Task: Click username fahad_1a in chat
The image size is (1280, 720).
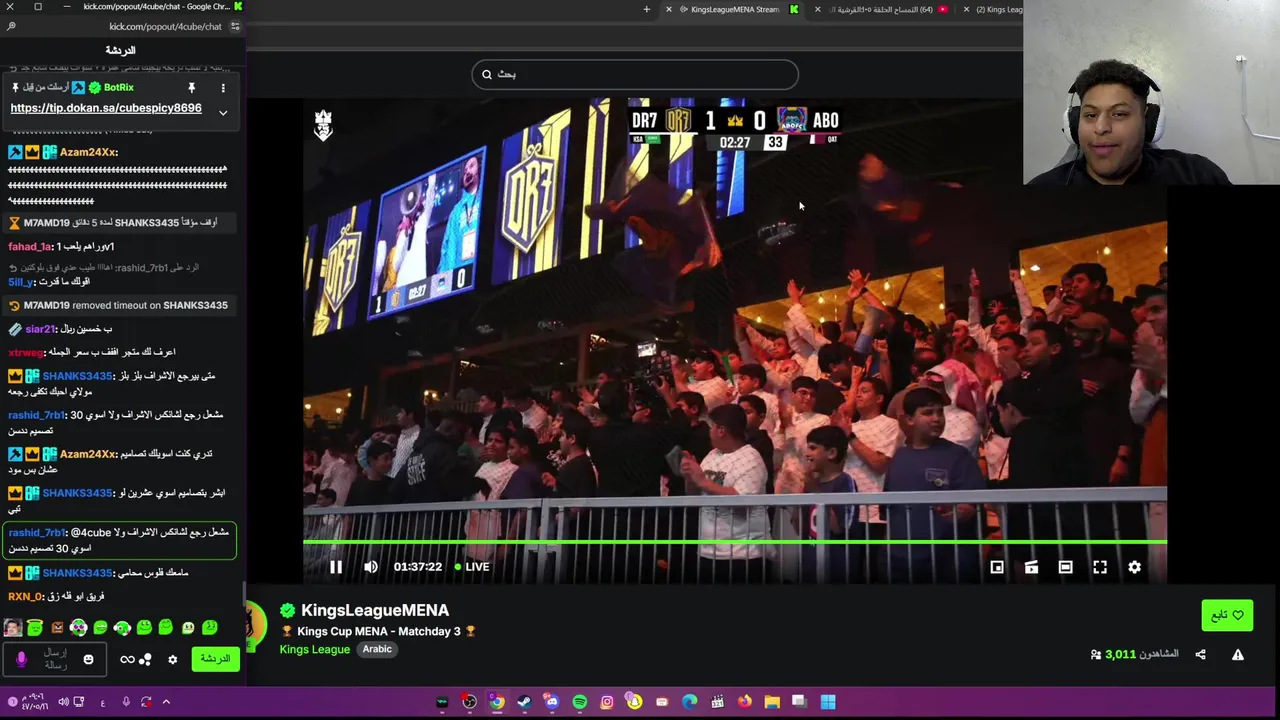Action: pyautogui.click(x=29, y=246)
